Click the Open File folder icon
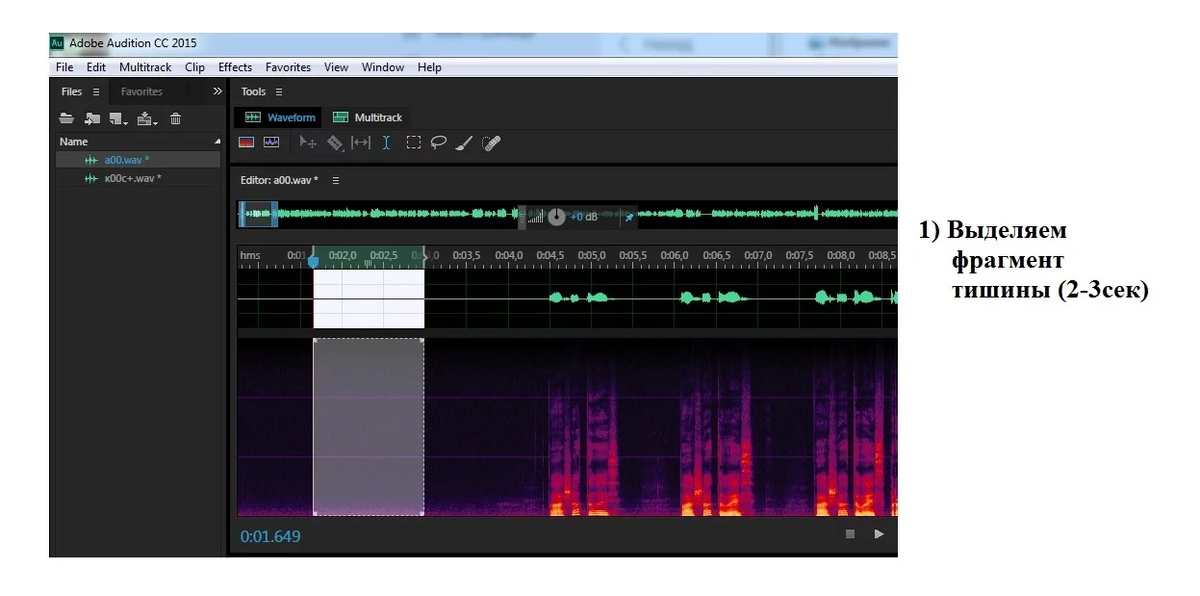 pyautogui.click(x=66, y=118)
